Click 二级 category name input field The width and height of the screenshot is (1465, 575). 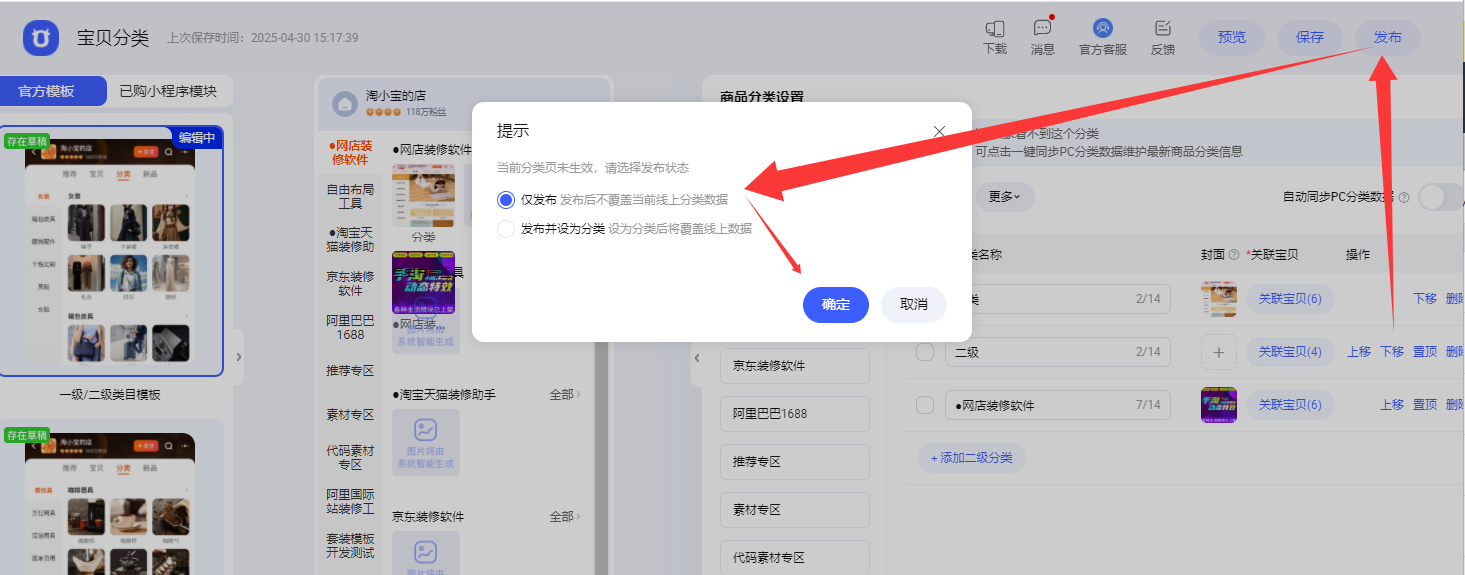[1058, 352]
